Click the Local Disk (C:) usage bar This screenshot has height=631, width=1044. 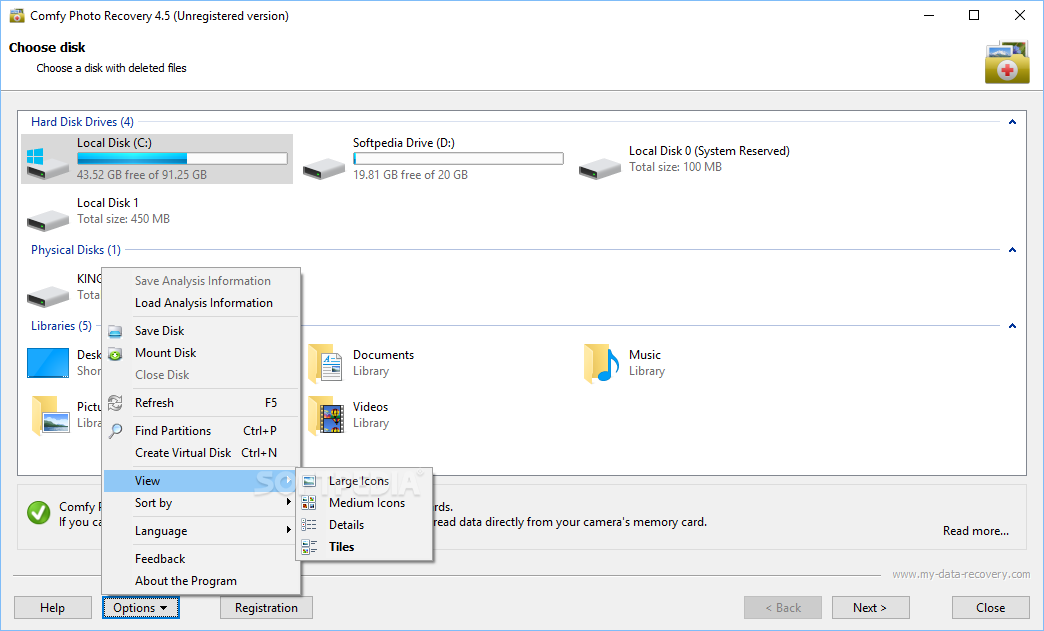pos(182,158)
